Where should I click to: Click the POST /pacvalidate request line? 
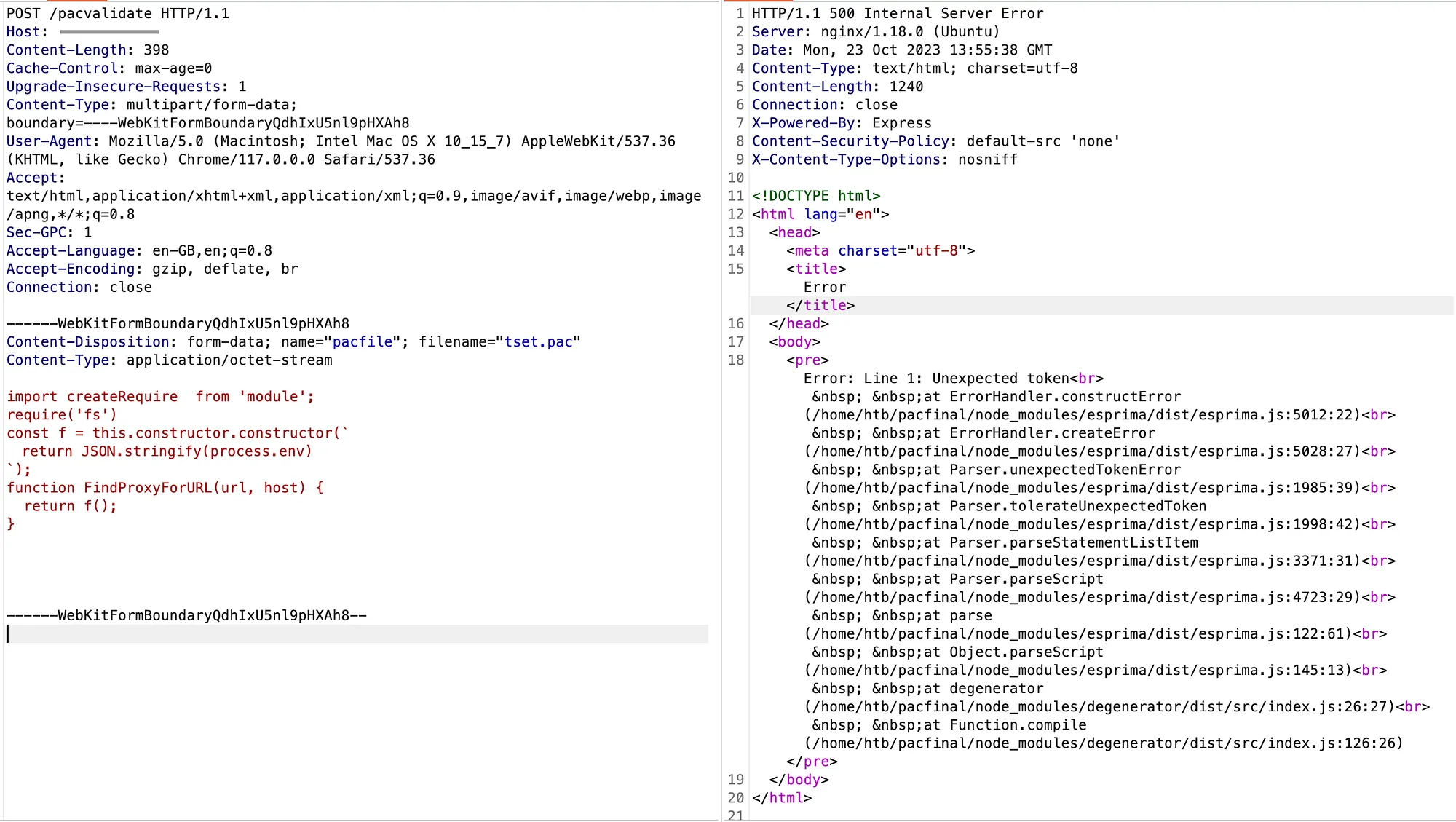[x=116, y=13]
